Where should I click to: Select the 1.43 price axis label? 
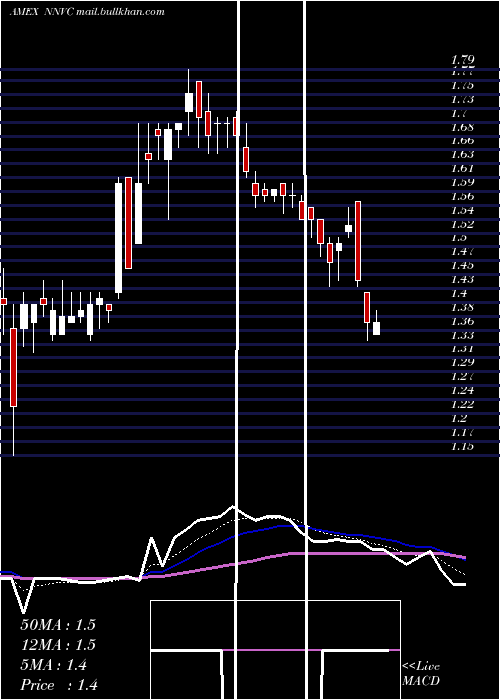[463, 279]
